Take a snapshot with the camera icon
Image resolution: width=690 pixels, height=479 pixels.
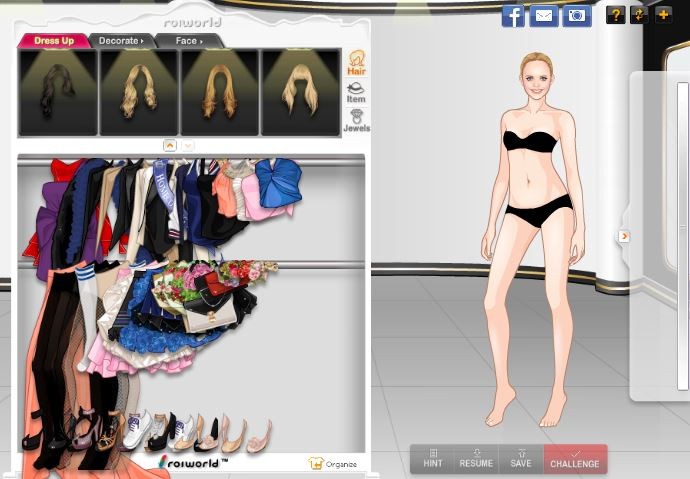pyautogui.click(x=576, y=15)
